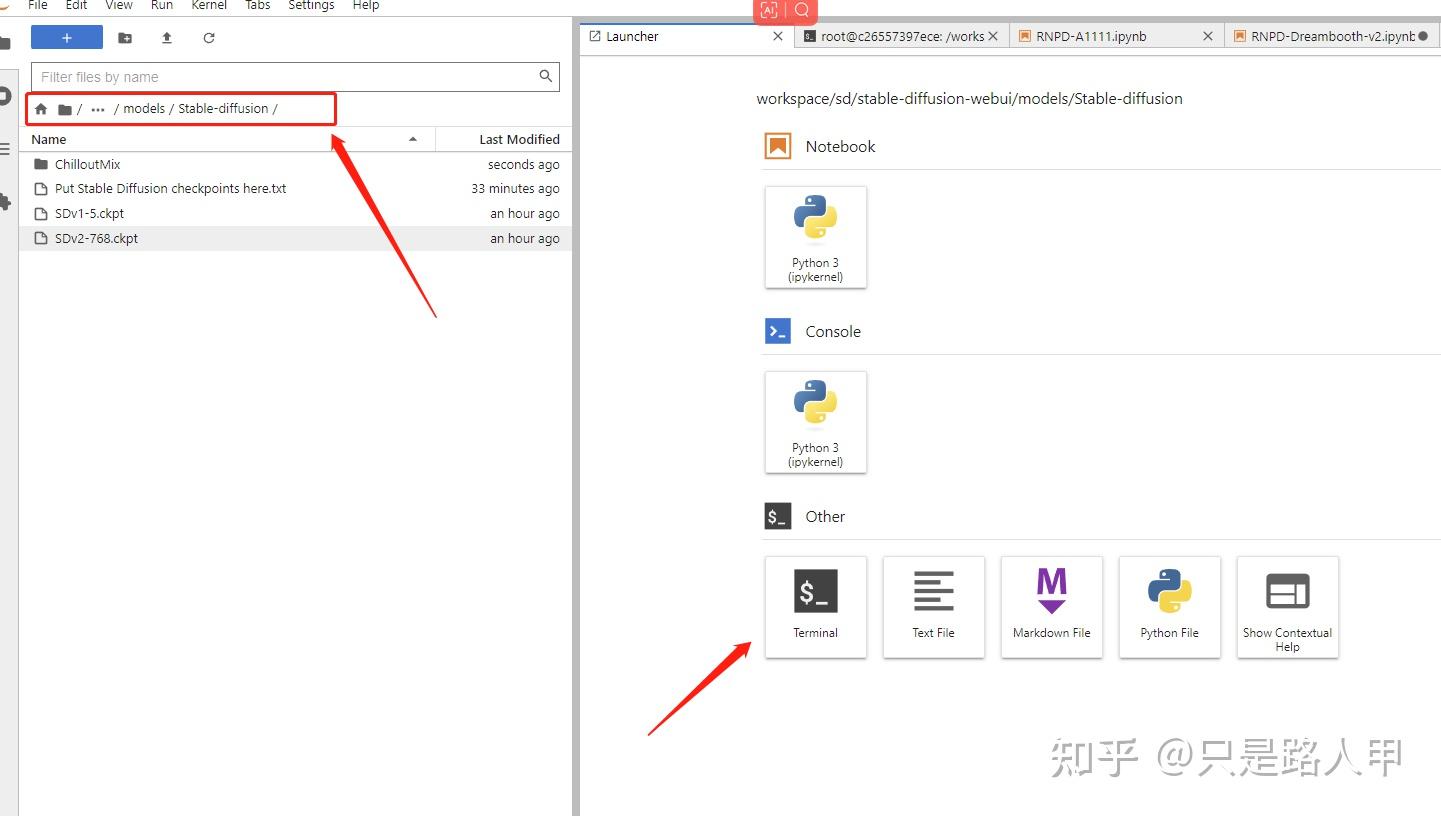
Task: Create a new Markdown File
Action: tap(1052, 607)
